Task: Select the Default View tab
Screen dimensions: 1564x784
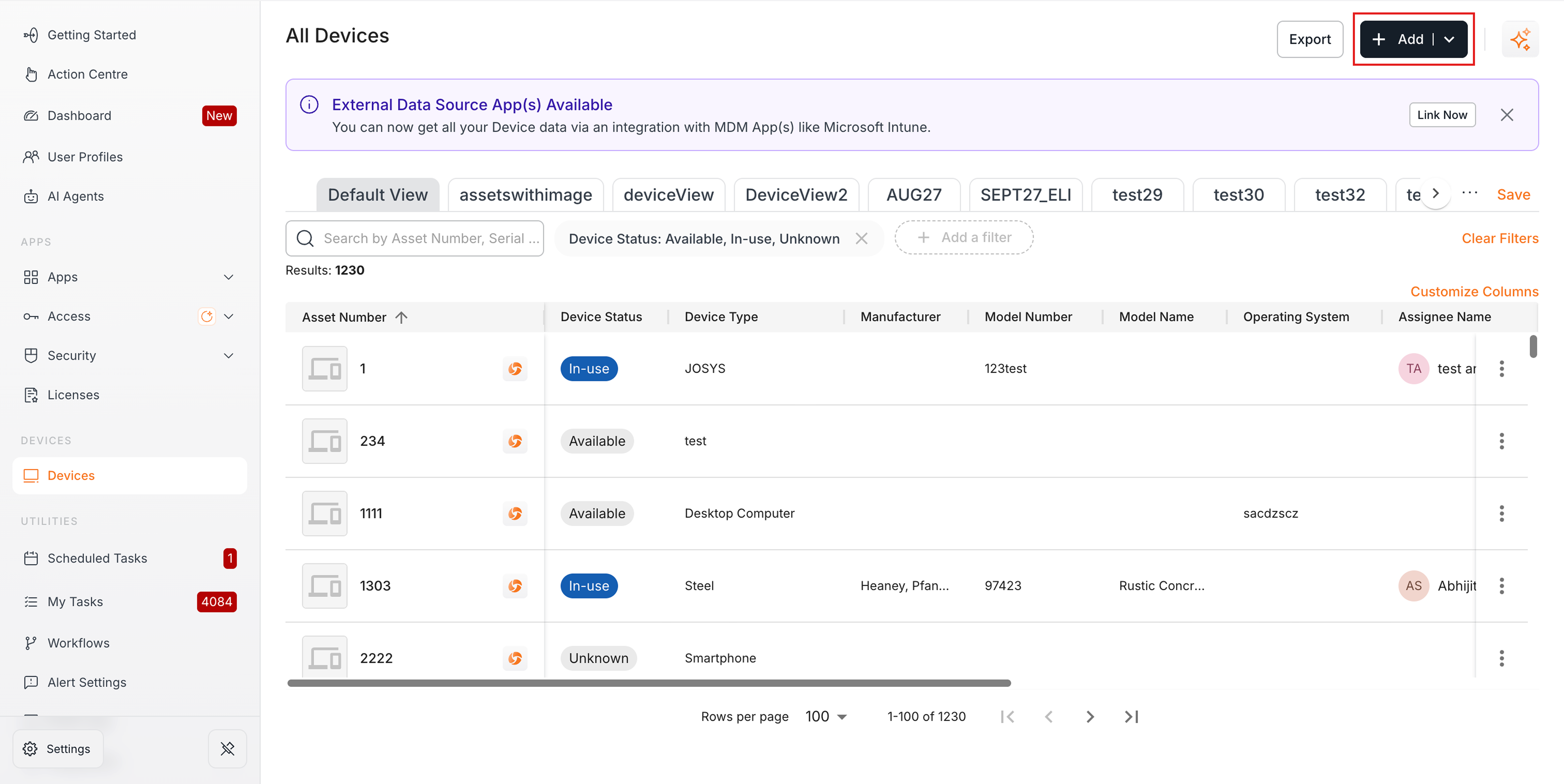Action: click(378, 195)
